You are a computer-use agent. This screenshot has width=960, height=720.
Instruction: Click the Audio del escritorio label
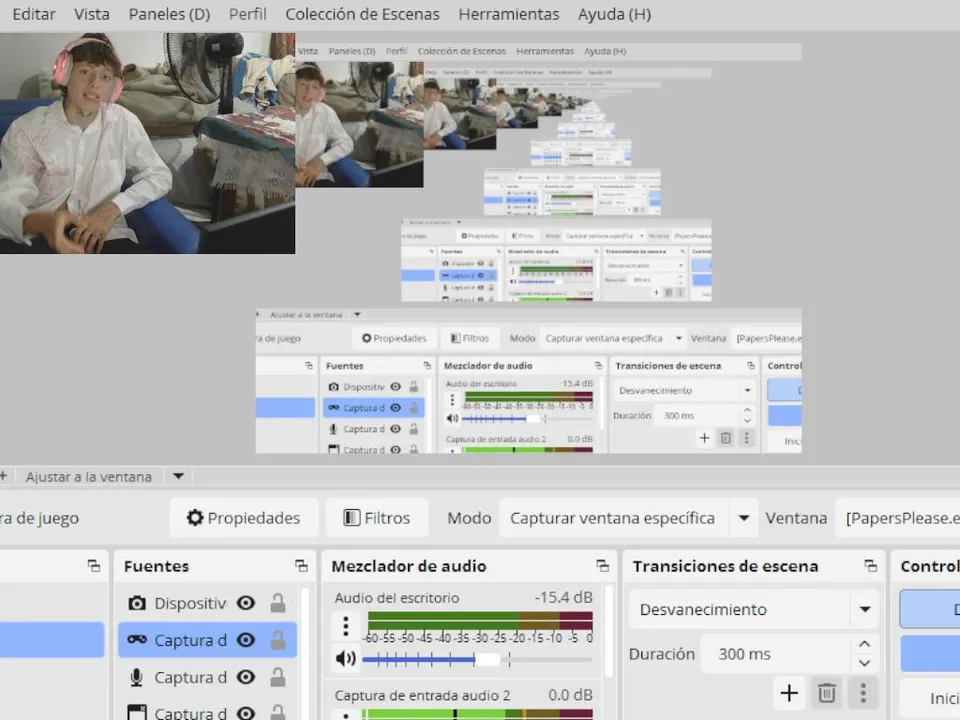397,598
